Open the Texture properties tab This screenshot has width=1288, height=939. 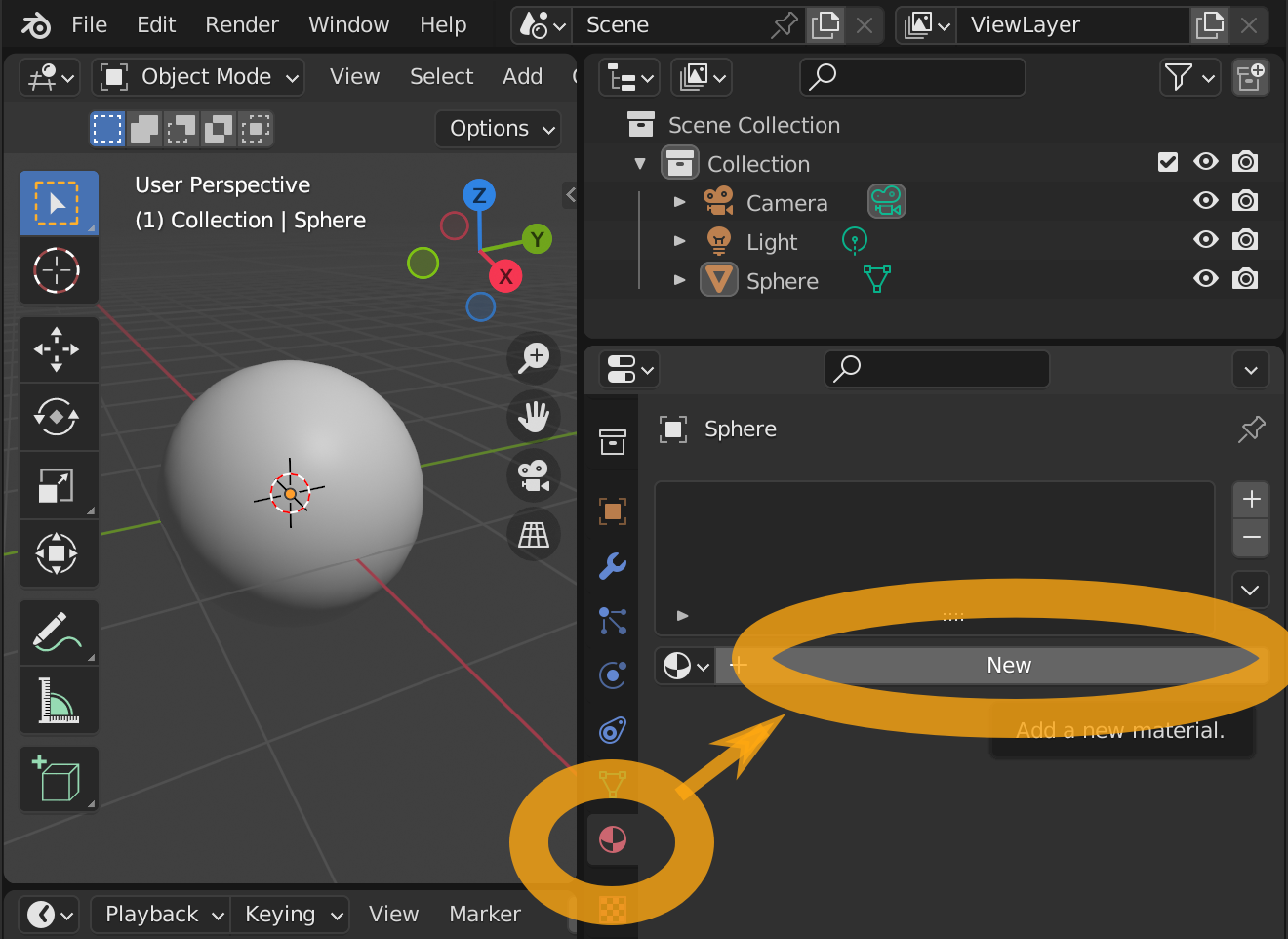pos(613,909)
